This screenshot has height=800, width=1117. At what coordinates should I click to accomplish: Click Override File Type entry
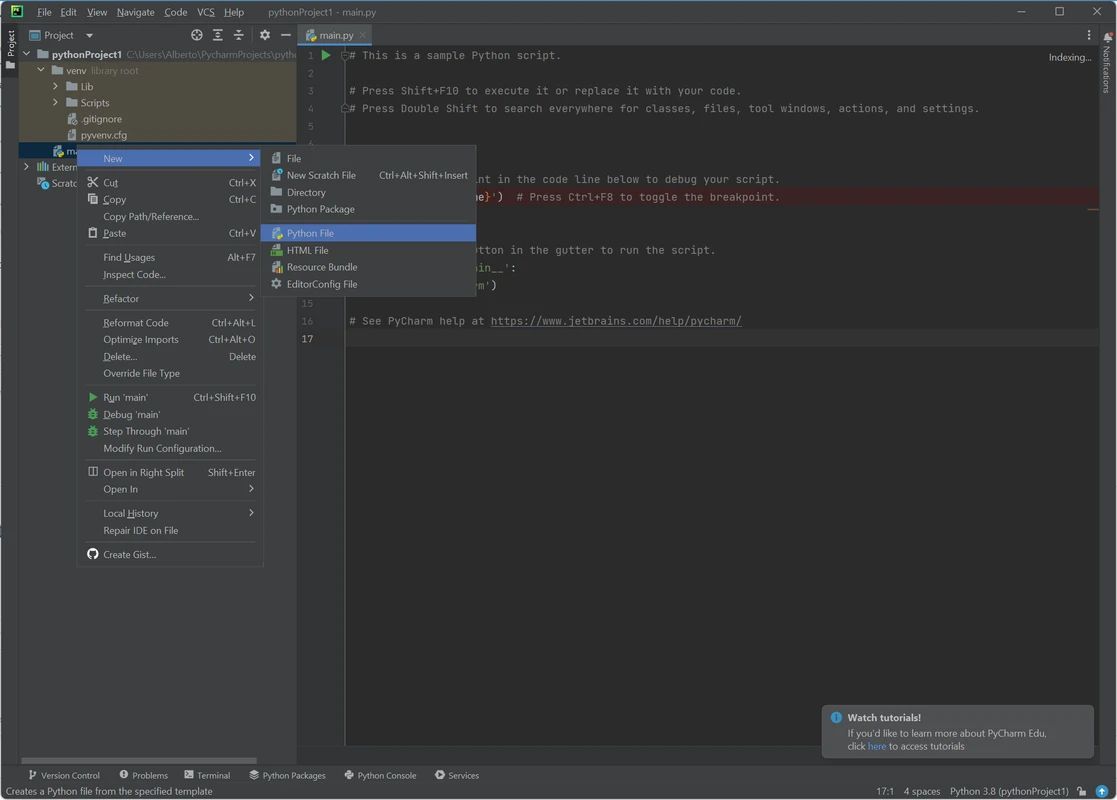pyautogui.click(x=170, y=373)
